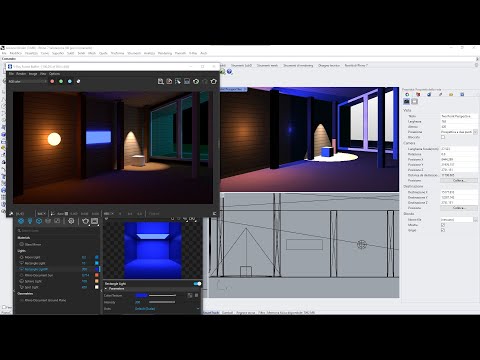
Task: Click Asset Editor render teapot icon
Action: (85, 221)
